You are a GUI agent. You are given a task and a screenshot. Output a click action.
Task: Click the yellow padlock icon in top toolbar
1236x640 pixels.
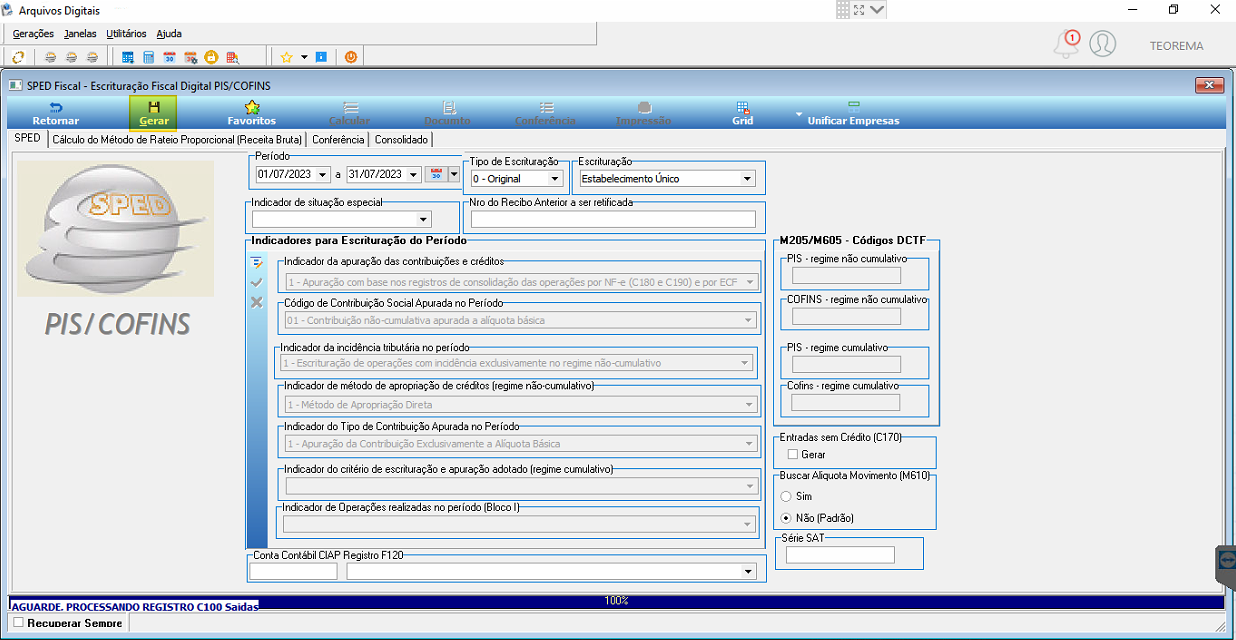pyautogui.click(x=211, y=57)
